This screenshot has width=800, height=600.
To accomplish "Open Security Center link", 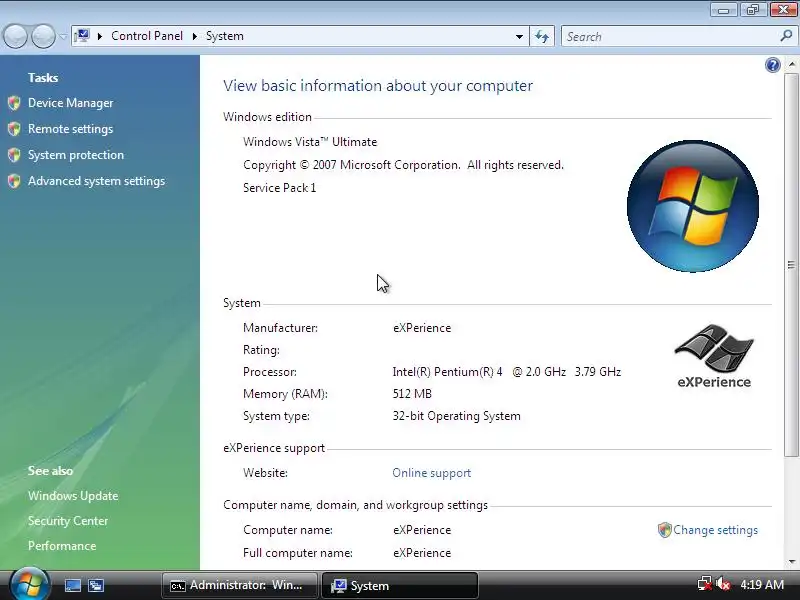I will (68, 521).
